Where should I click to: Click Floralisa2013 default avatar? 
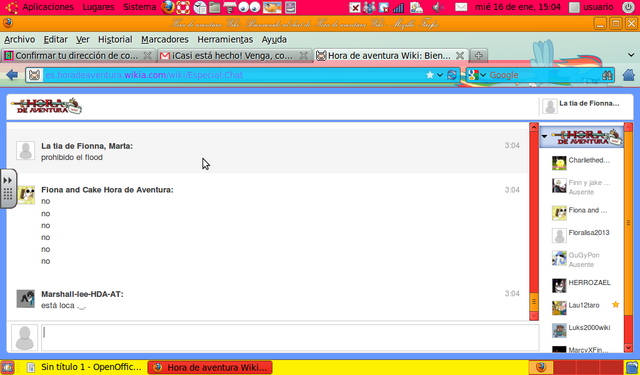(559, 235)
